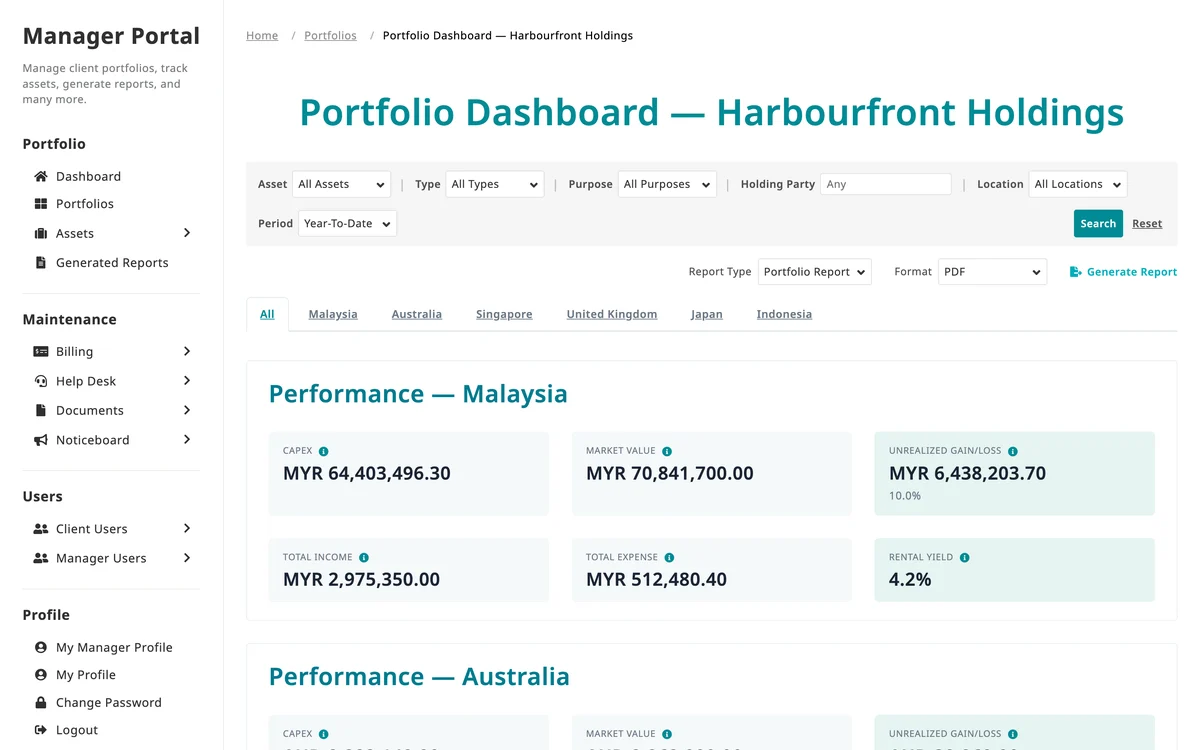Click the Manager Portal title
The width and height of the screenshot is (1200, 750).
[x=111, y=36]
